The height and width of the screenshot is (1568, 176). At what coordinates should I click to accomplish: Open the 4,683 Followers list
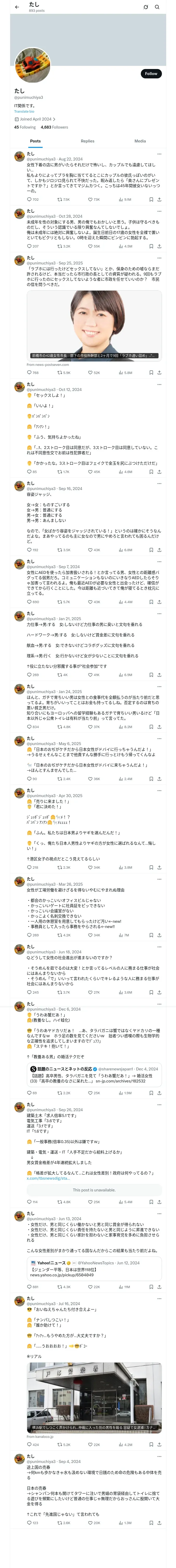(54, 127)
